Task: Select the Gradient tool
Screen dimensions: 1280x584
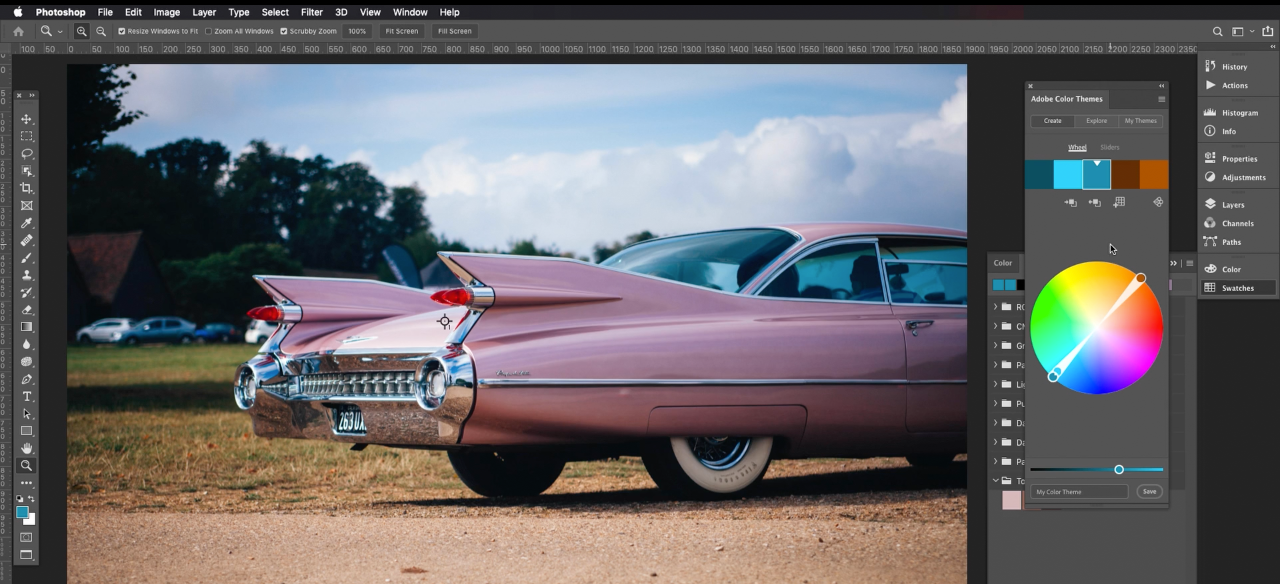Action: (27, 327)
